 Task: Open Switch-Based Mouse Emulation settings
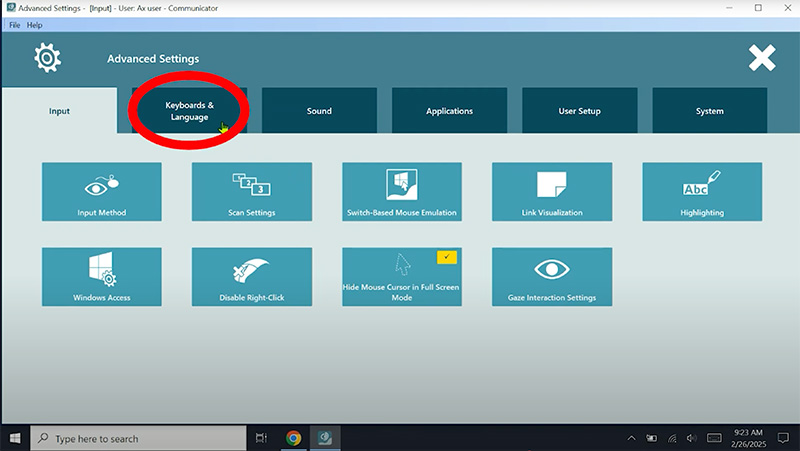[401, 191]
